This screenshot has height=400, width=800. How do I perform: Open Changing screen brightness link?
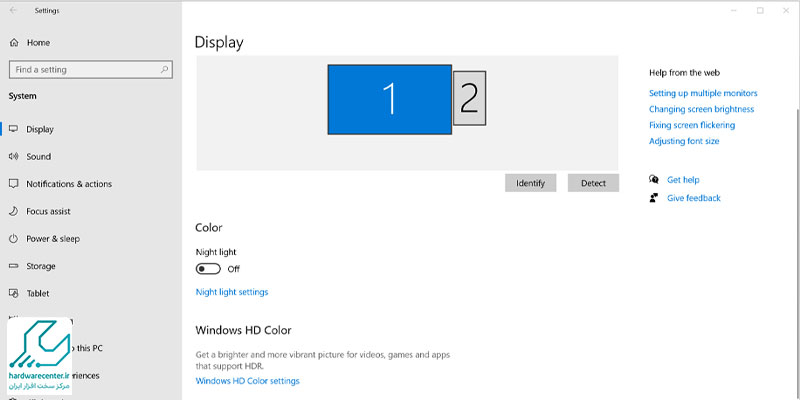point(702,109)
